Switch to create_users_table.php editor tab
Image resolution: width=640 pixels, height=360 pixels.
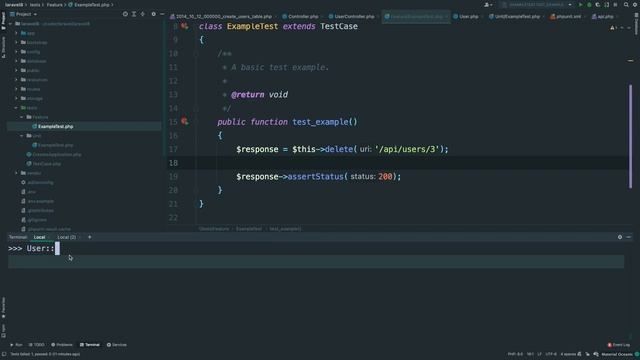pyautogui.click(x=221, y=17)
